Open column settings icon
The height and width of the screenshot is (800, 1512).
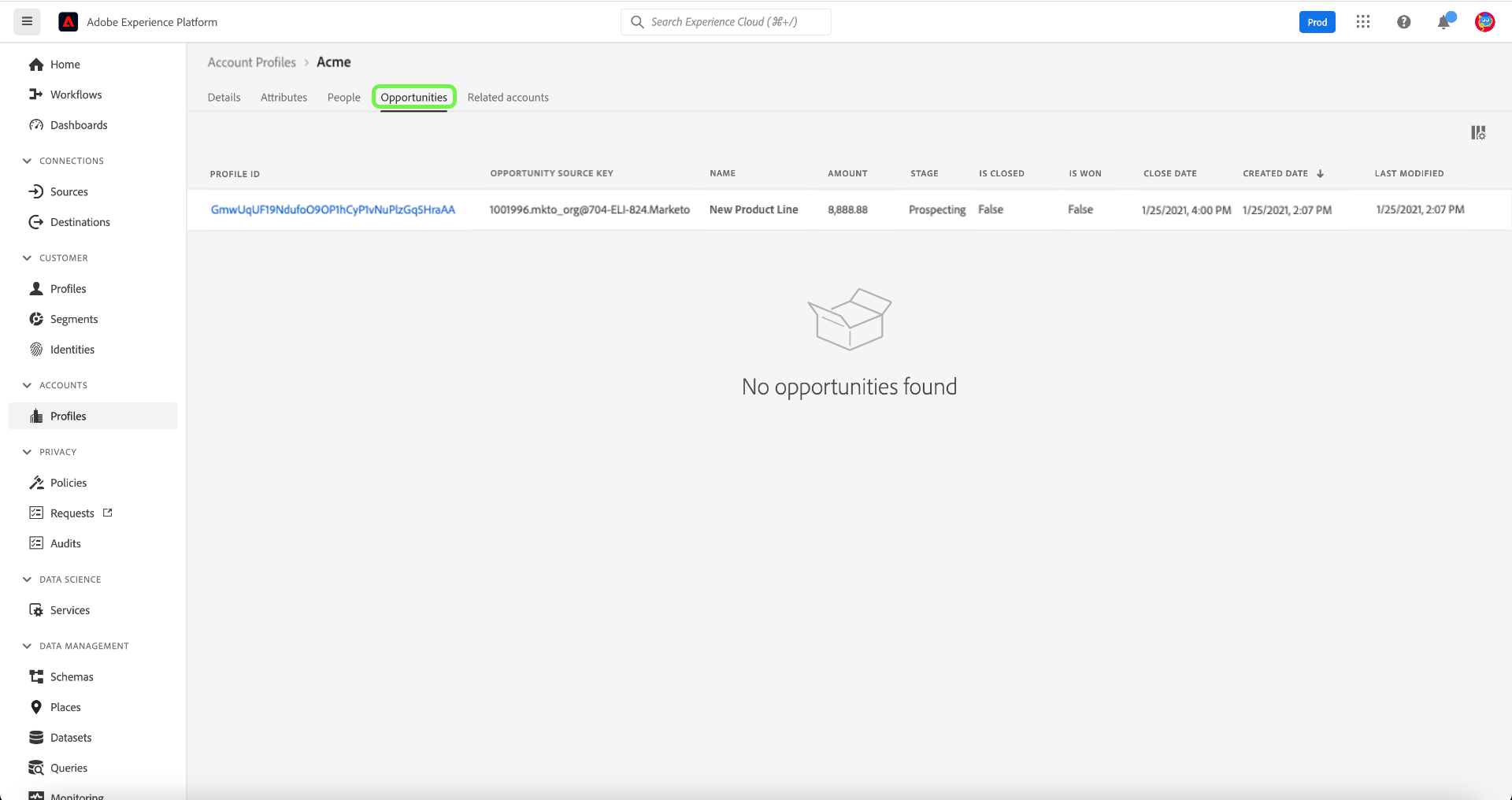coord(1478,132)
